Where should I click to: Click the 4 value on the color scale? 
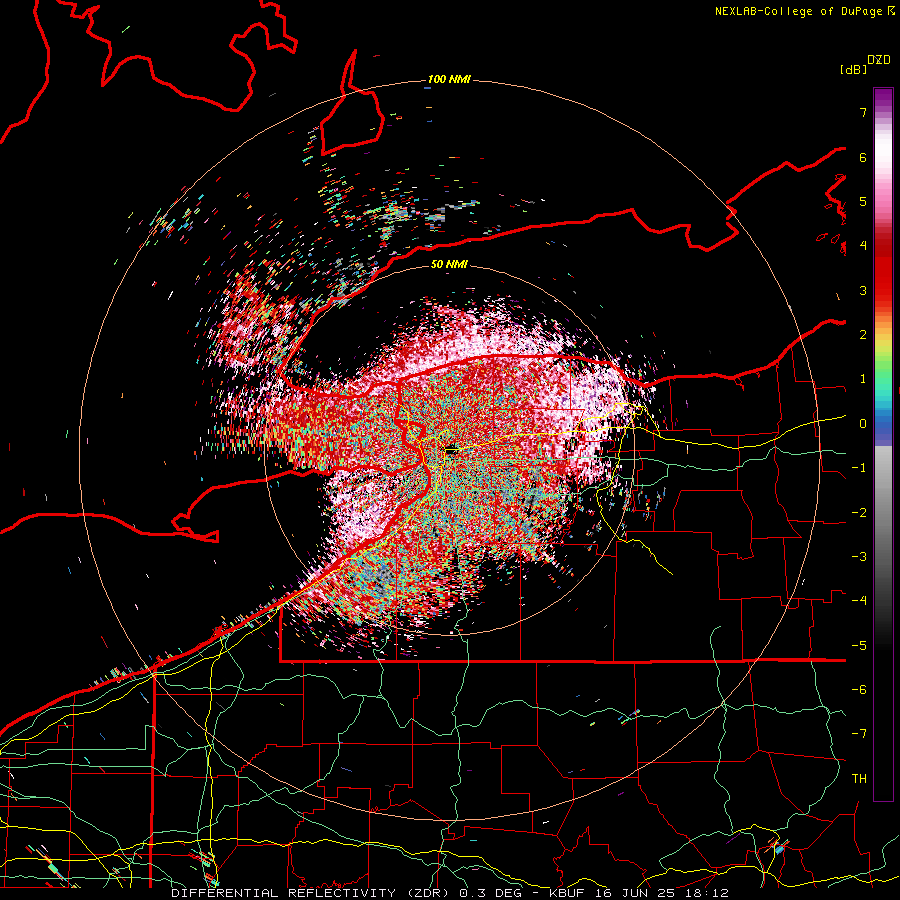coord(863,246)
